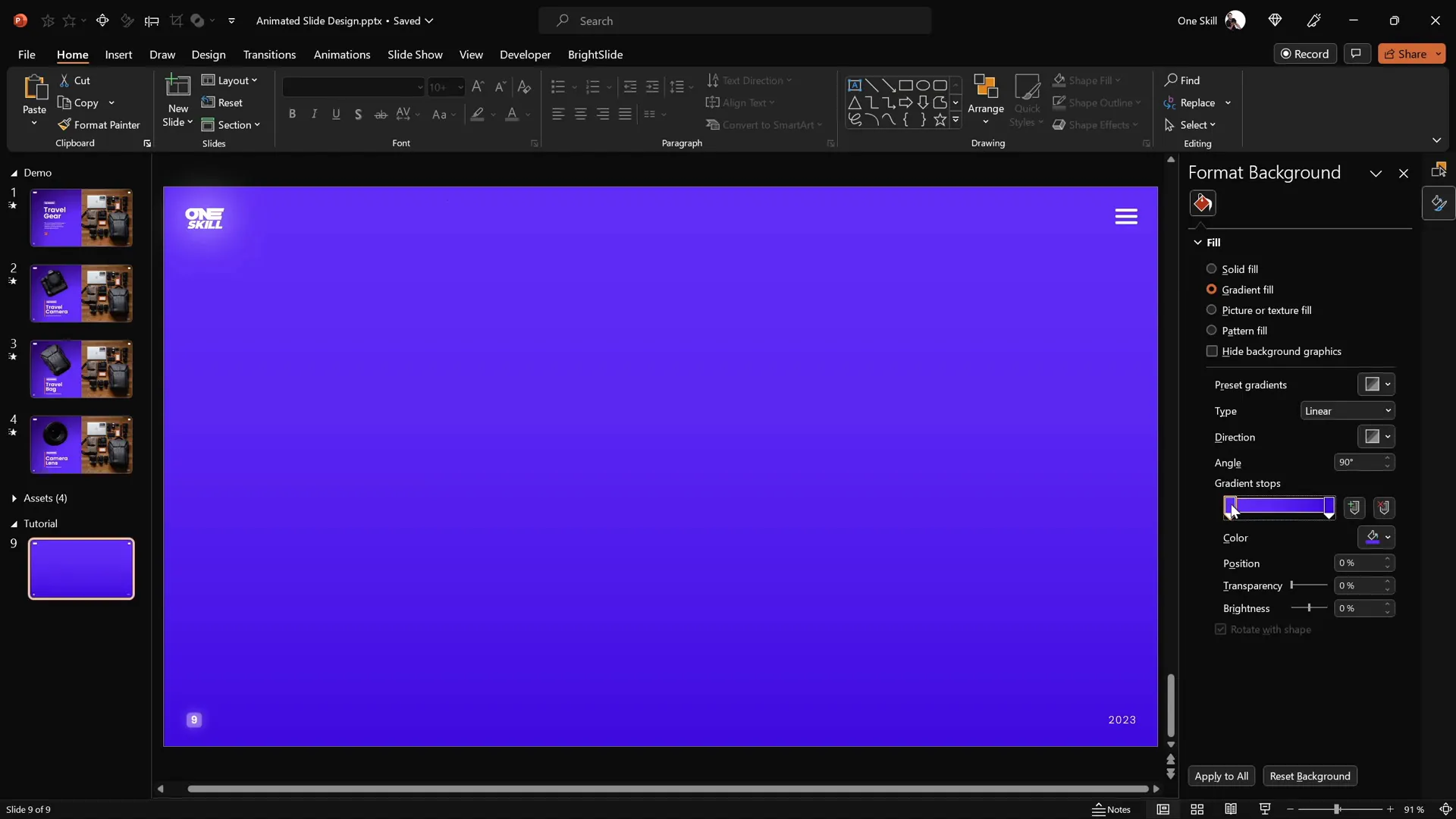The image size is (1456, 819).
Task: Expand the Preset gradients dropdown
Action: tap(1376, 384)
